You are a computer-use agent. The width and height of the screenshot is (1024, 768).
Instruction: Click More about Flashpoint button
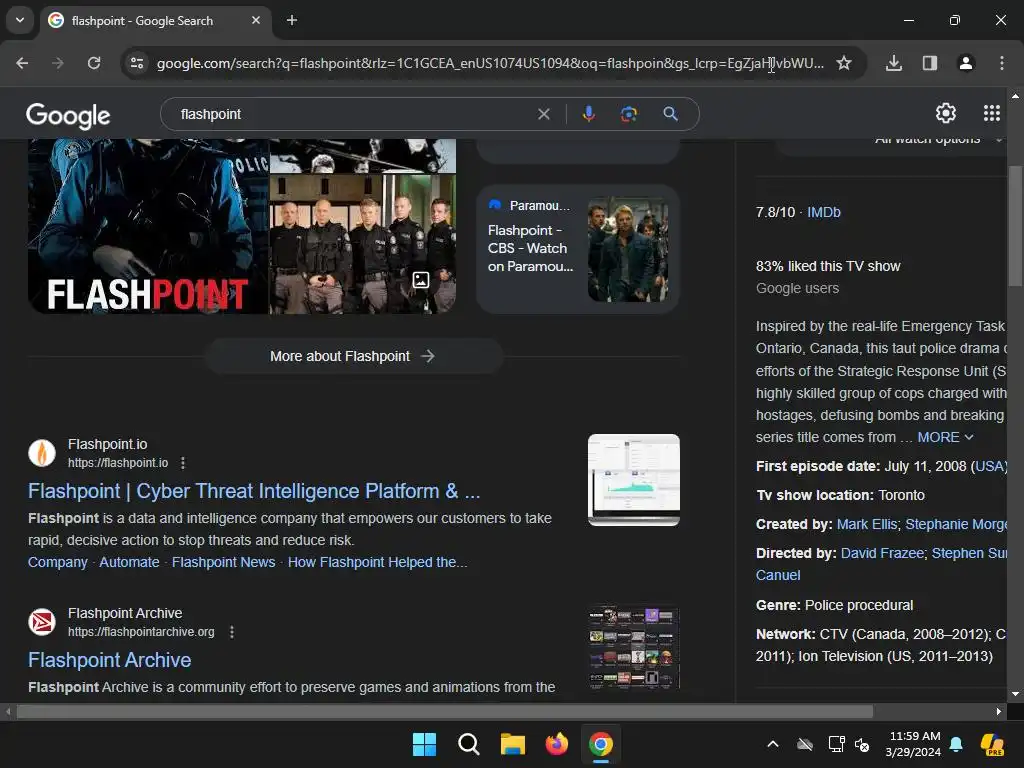click(x=353, y=356)
